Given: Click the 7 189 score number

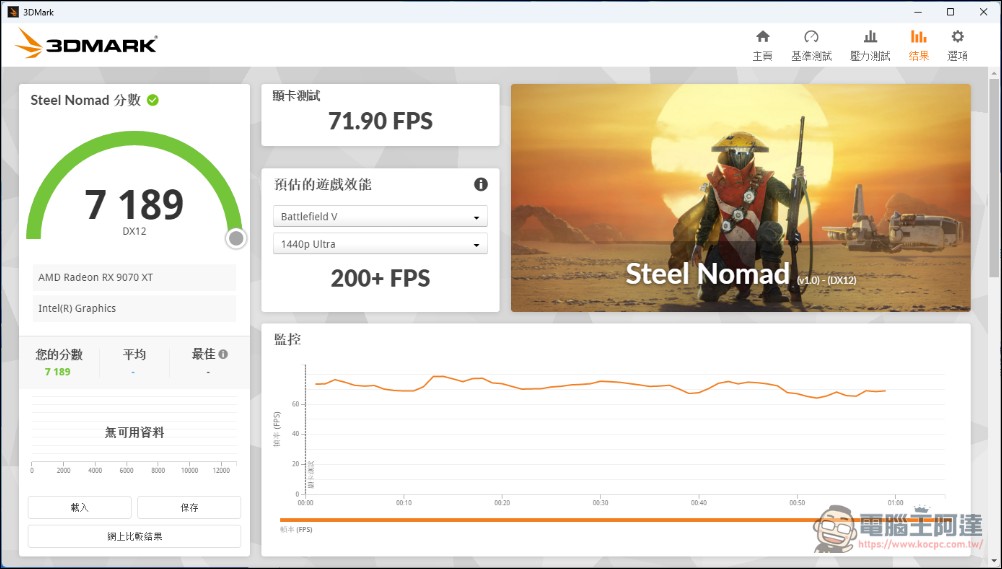Looking at the screenshot, I should point(134,205).
